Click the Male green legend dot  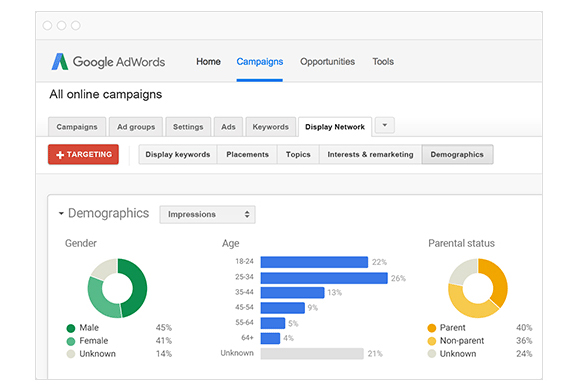pyautogui.click(x=71, y=328)
